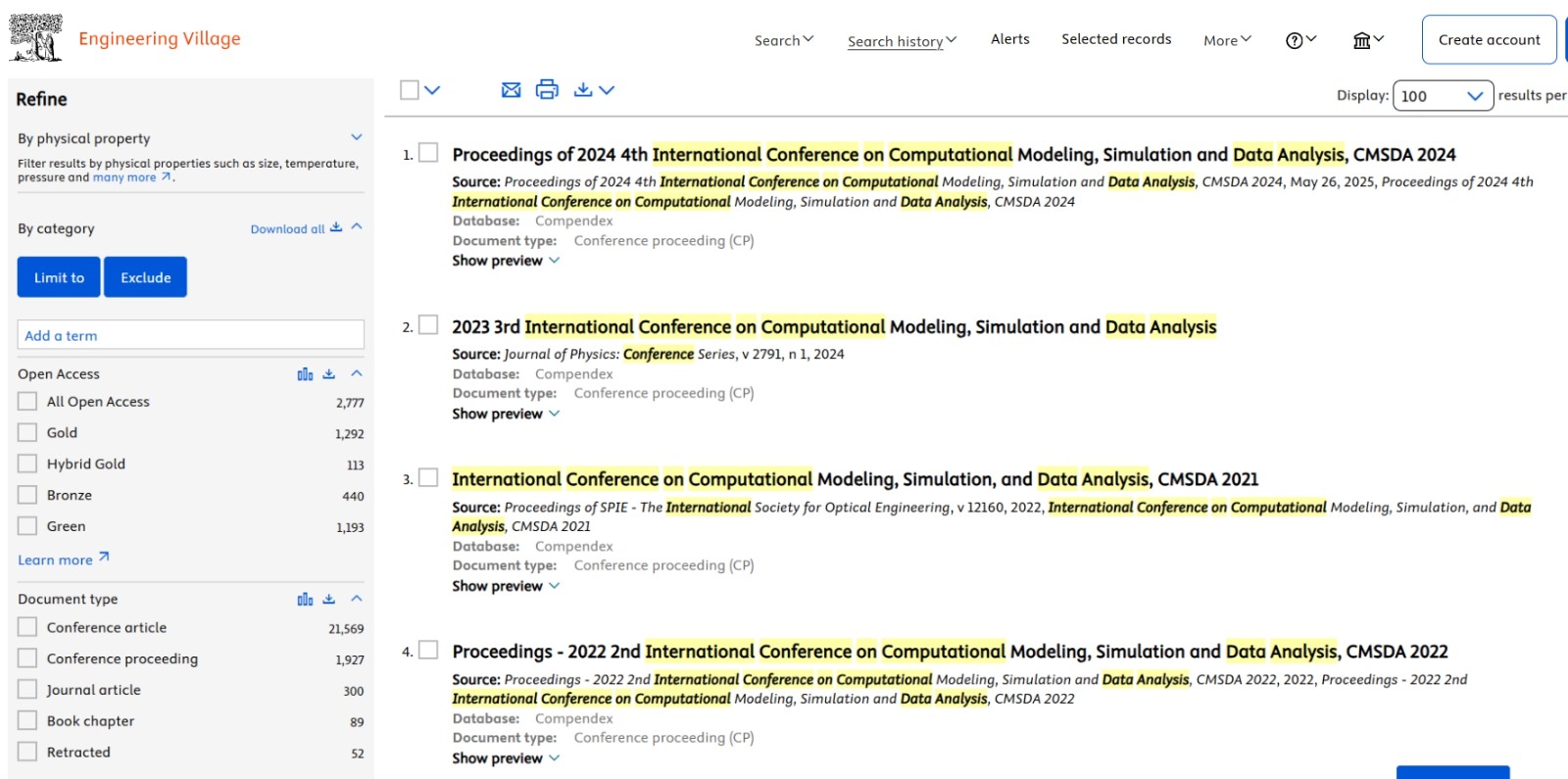Screen dimensions: 1568x779
Task: Download Open Access facet data icon
Action: (329, 374)
